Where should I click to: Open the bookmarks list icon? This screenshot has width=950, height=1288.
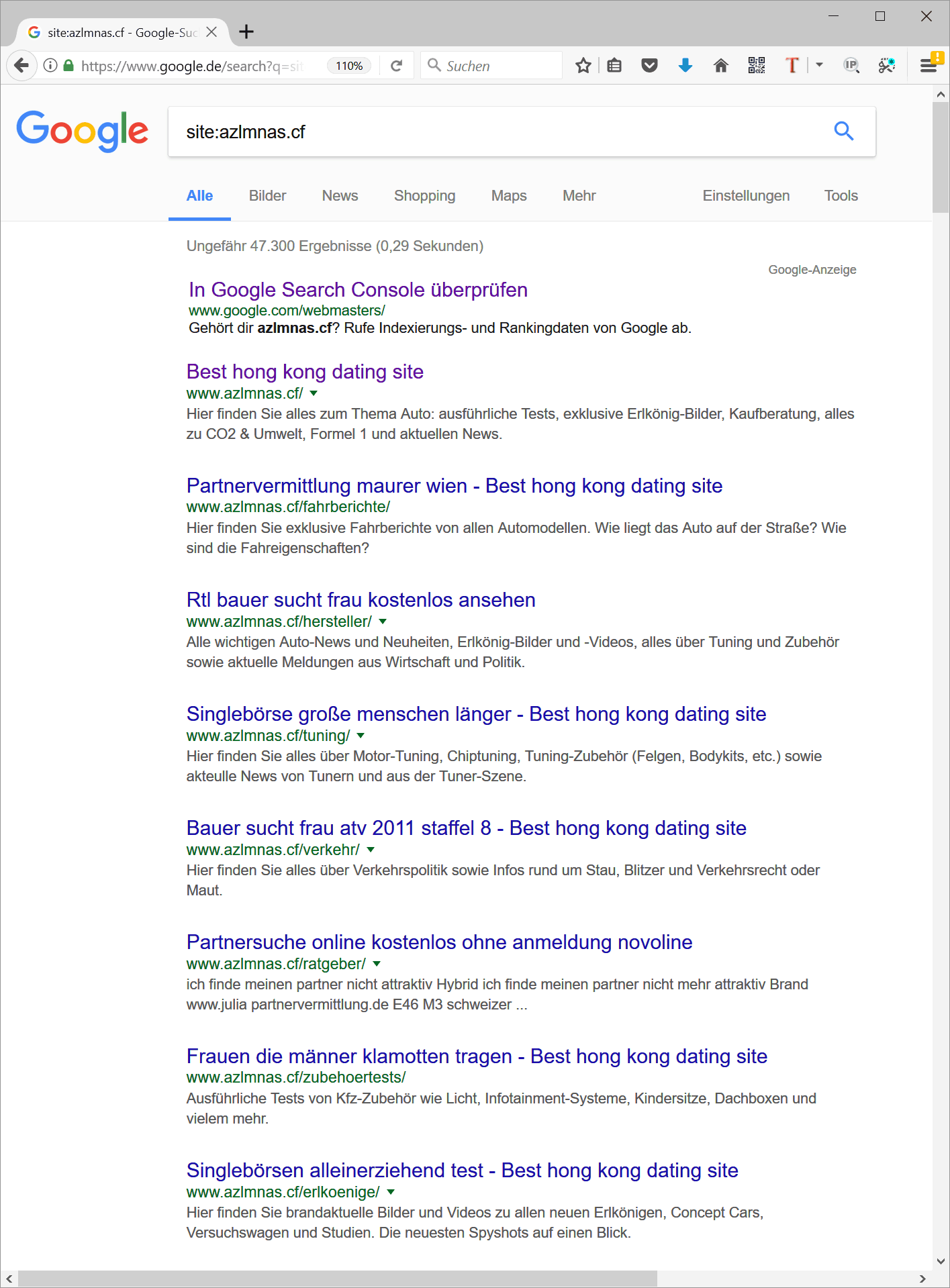coord(614,66)
